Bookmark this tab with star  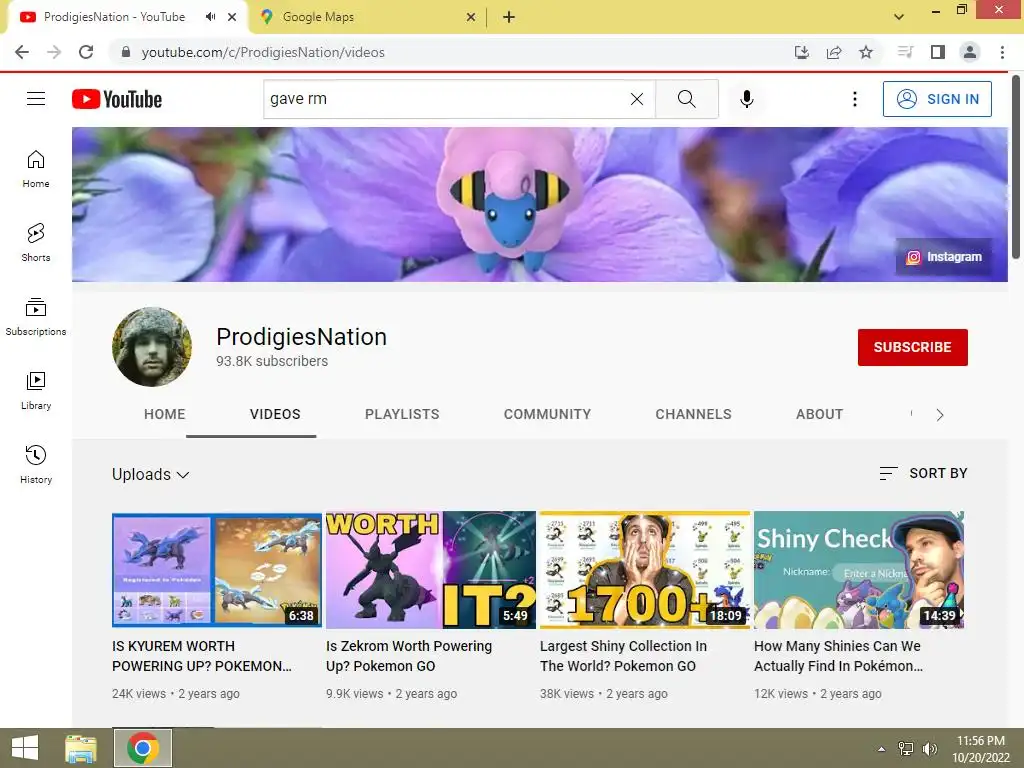(866, 52)
